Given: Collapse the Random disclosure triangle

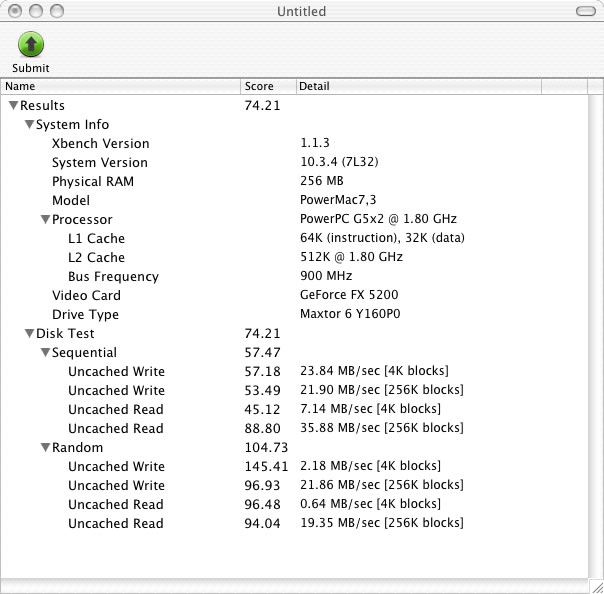Looking at the screenshot, I should coord(45,447).
